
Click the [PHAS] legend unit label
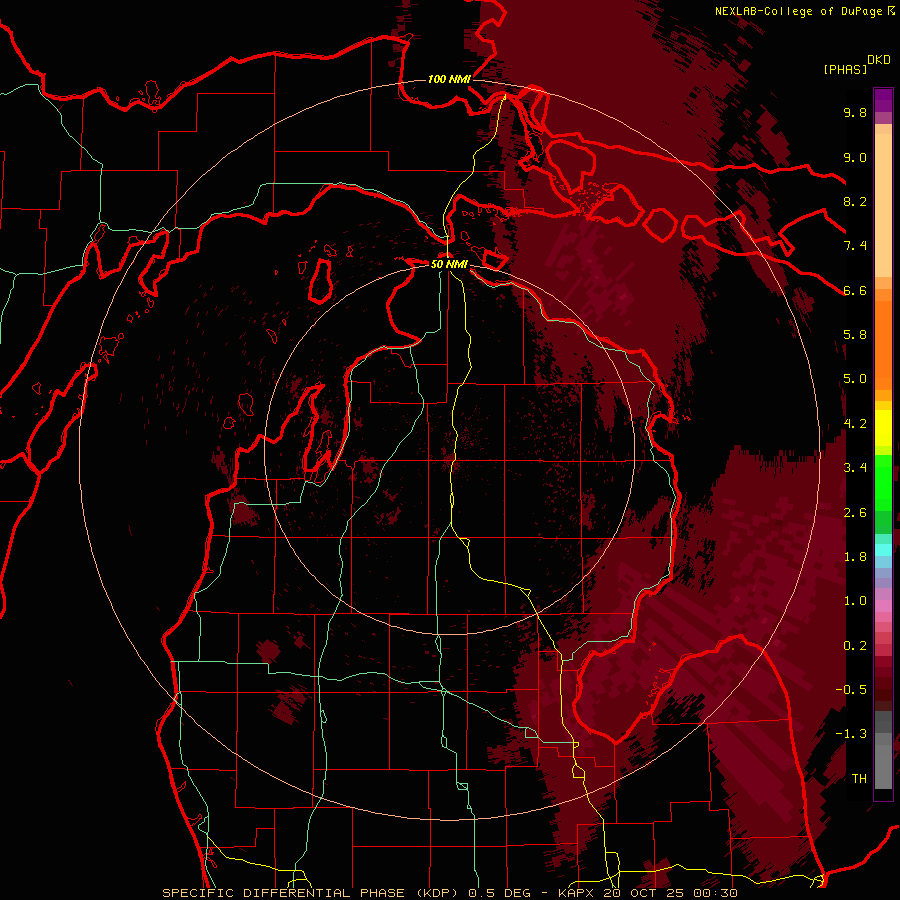click(845, 69)
